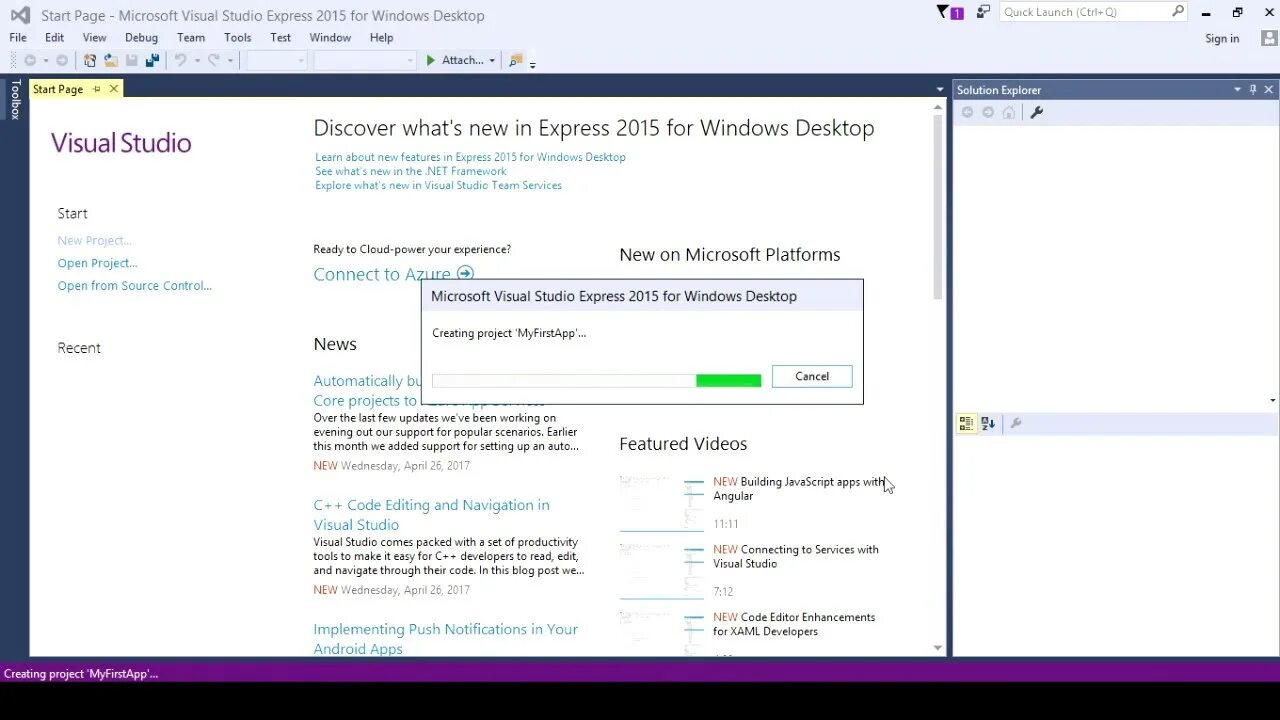Open the notifications flag icon

949,12
